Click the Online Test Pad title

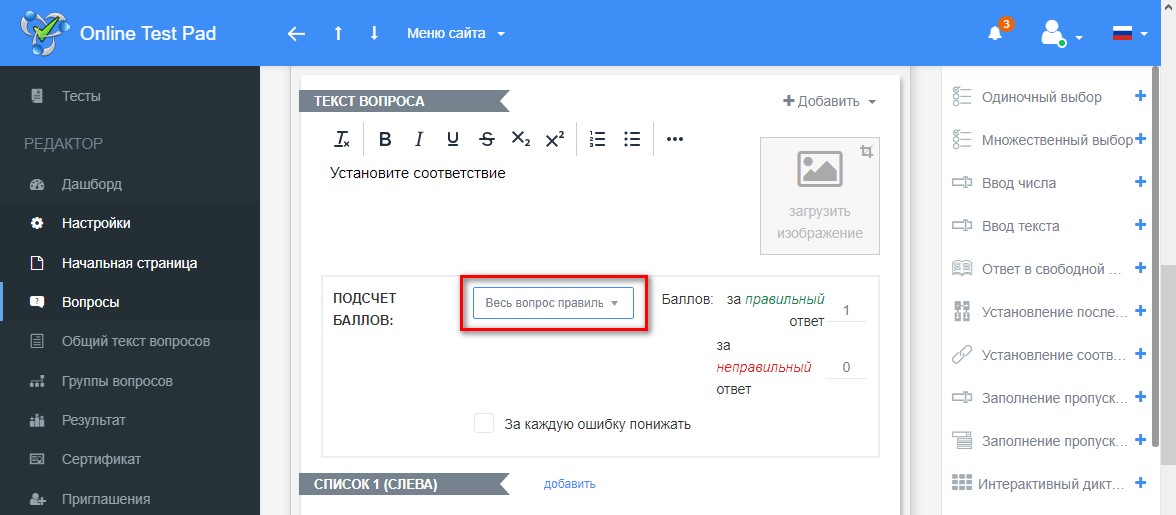pyautogui.click(x=148, y=33)
